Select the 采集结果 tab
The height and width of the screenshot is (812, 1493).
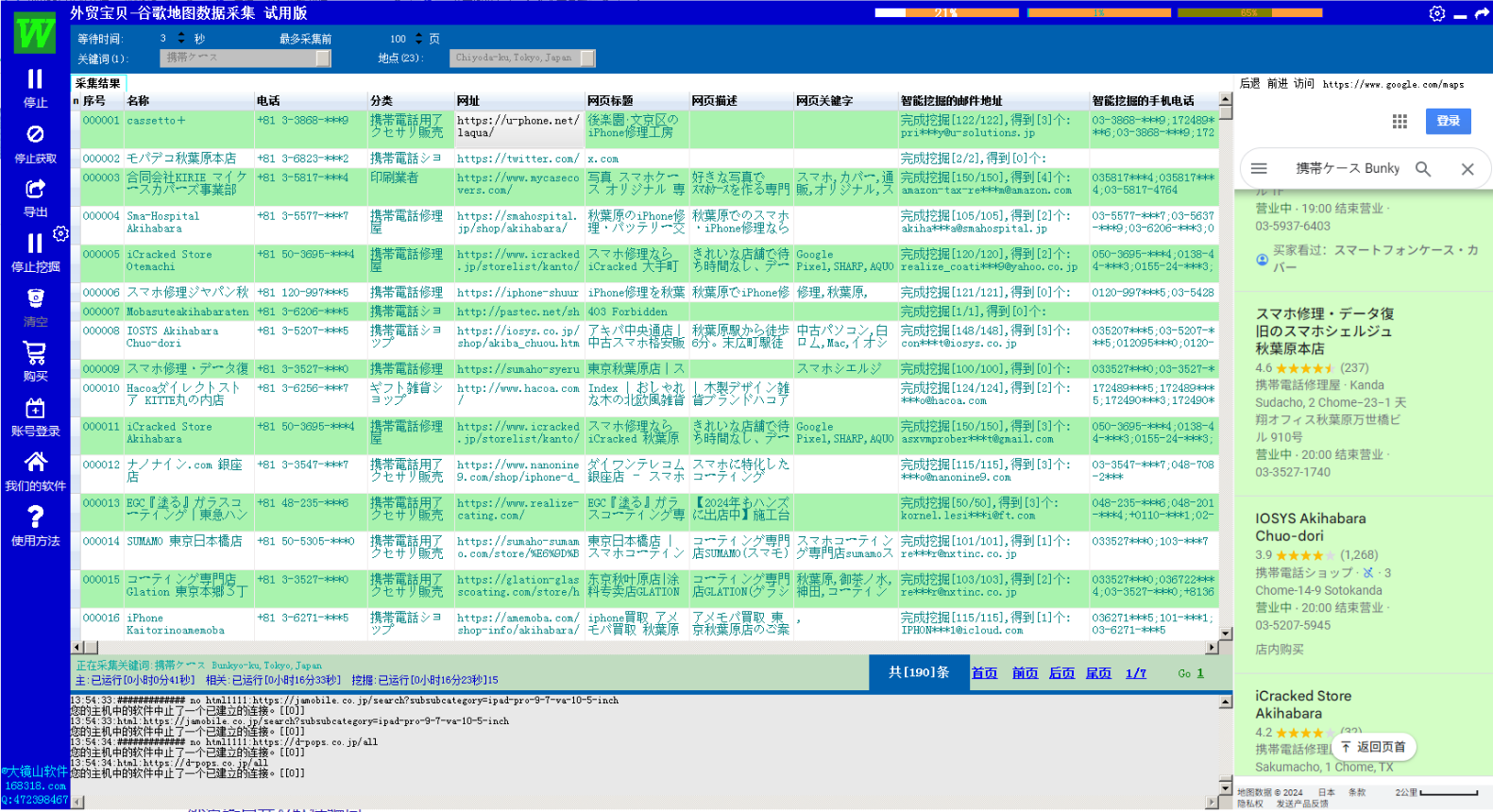(x=98, y=83)
